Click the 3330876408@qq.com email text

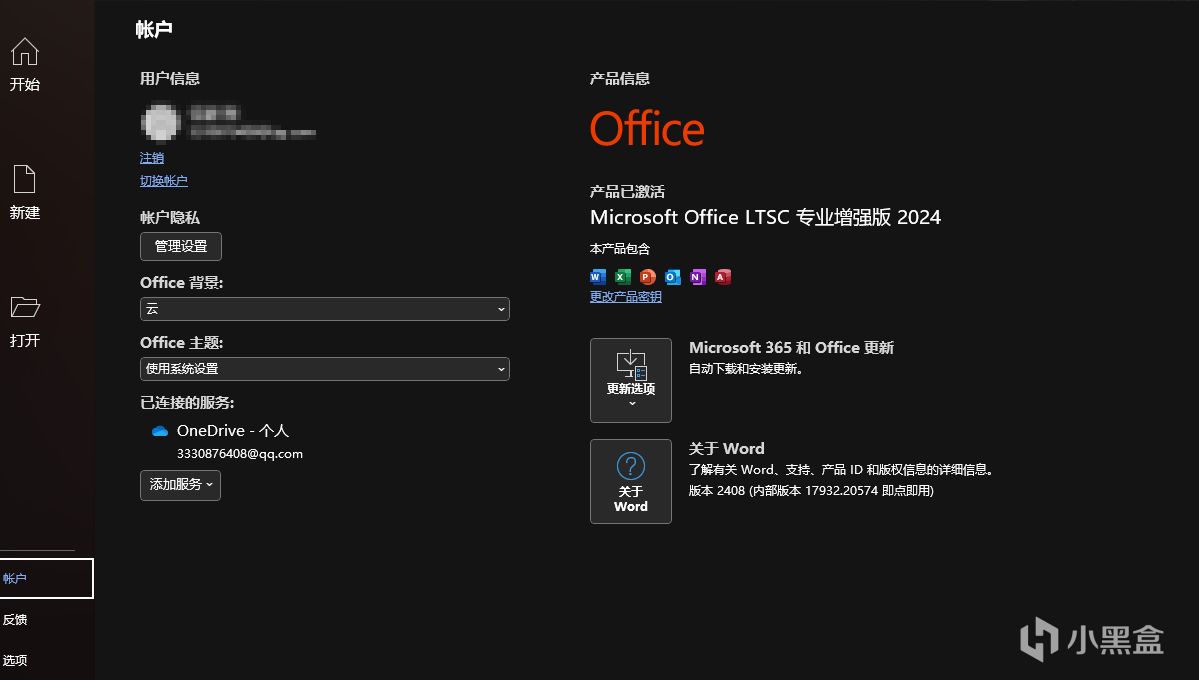pyautogui.click(x=239, y=454)
